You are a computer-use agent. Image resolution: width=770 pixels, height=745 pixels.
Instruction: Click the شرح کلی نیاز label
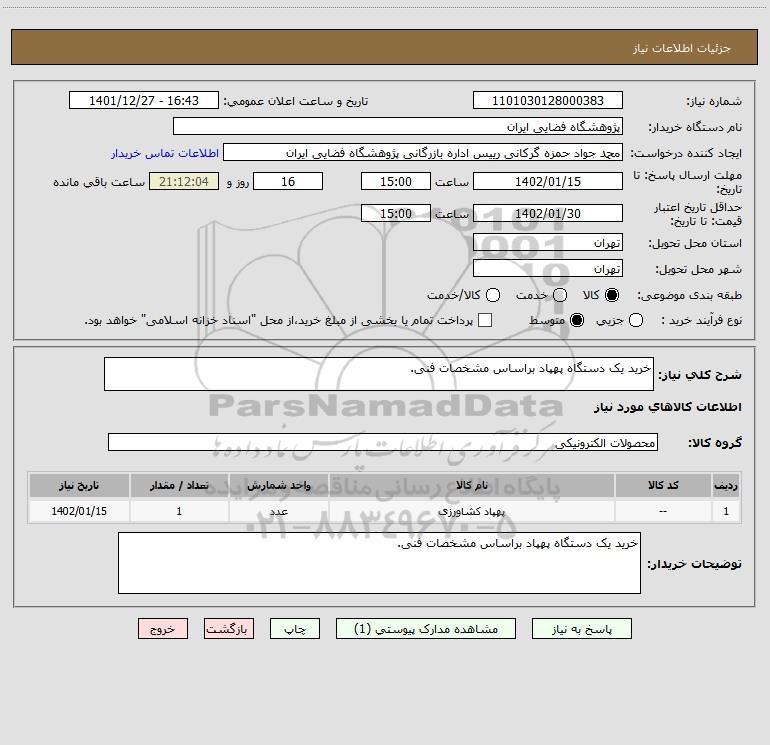click(700, 375)
